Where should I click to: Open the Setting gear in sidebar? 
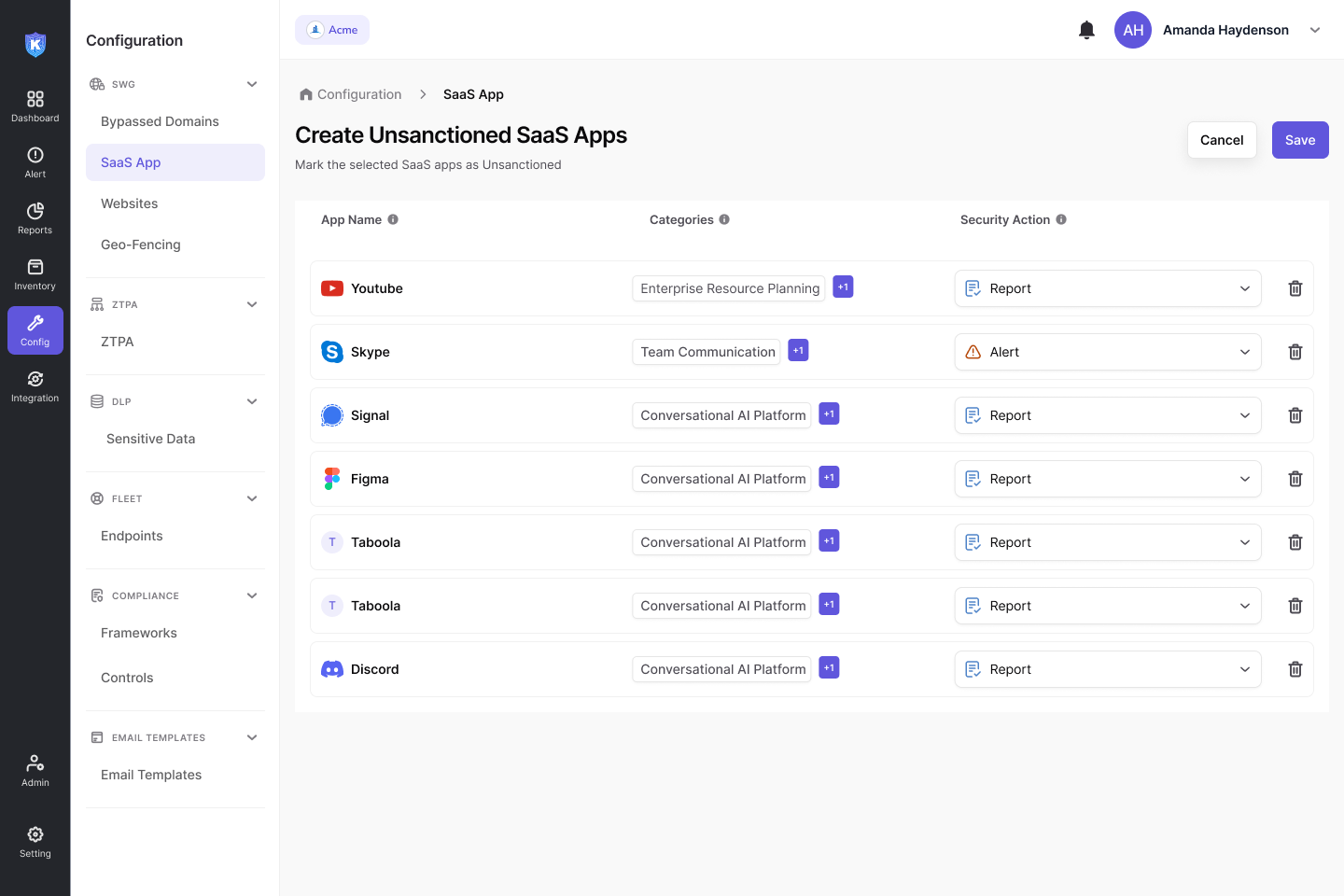[x=35, y=842]
